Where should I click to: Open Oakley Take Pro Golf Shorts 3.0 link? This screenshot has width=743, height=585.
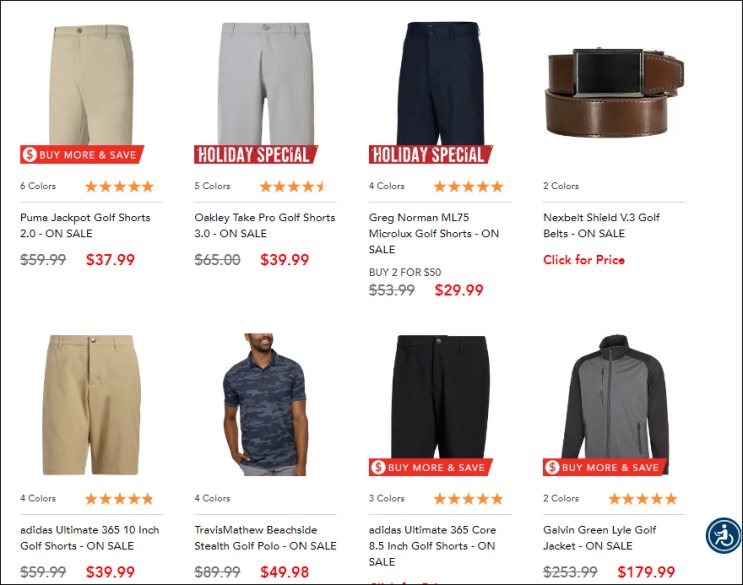(265, 225)
